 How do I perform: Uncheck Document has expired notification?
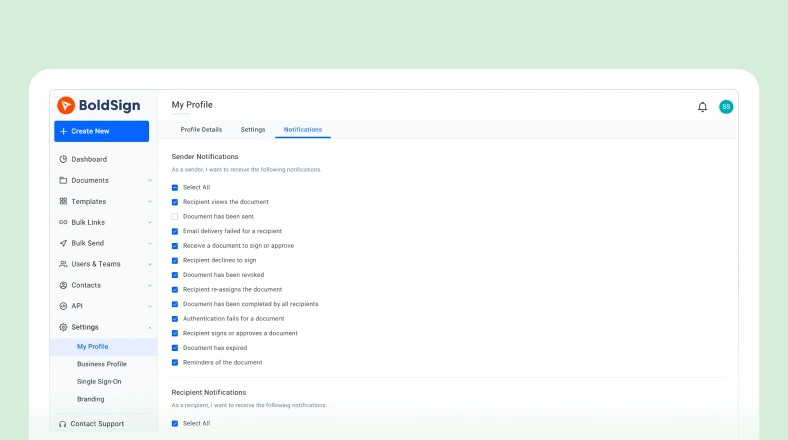pos(175,348)
